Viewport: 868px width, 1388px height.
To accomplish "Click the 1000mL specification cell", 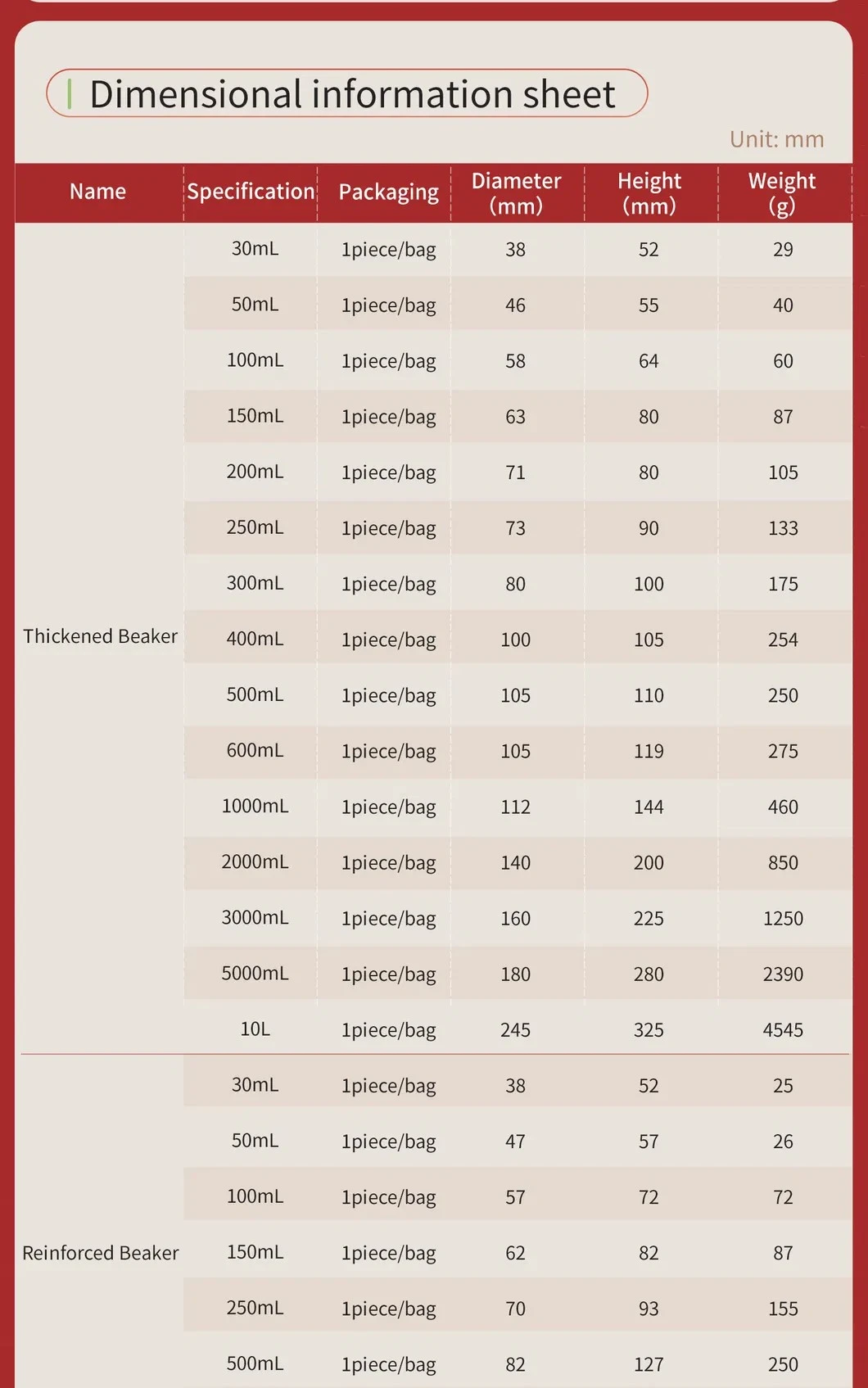I will point(255,806).
